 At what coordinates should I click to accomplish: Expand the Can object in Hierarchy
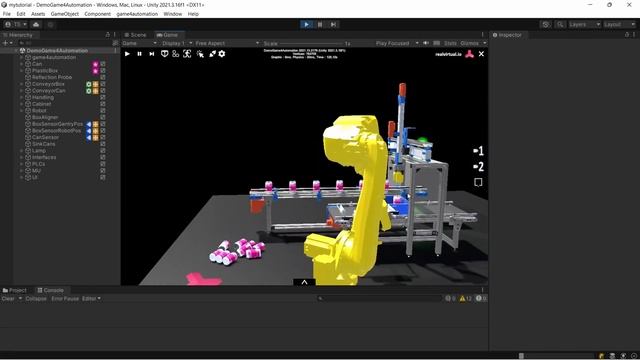pos(21,64)
